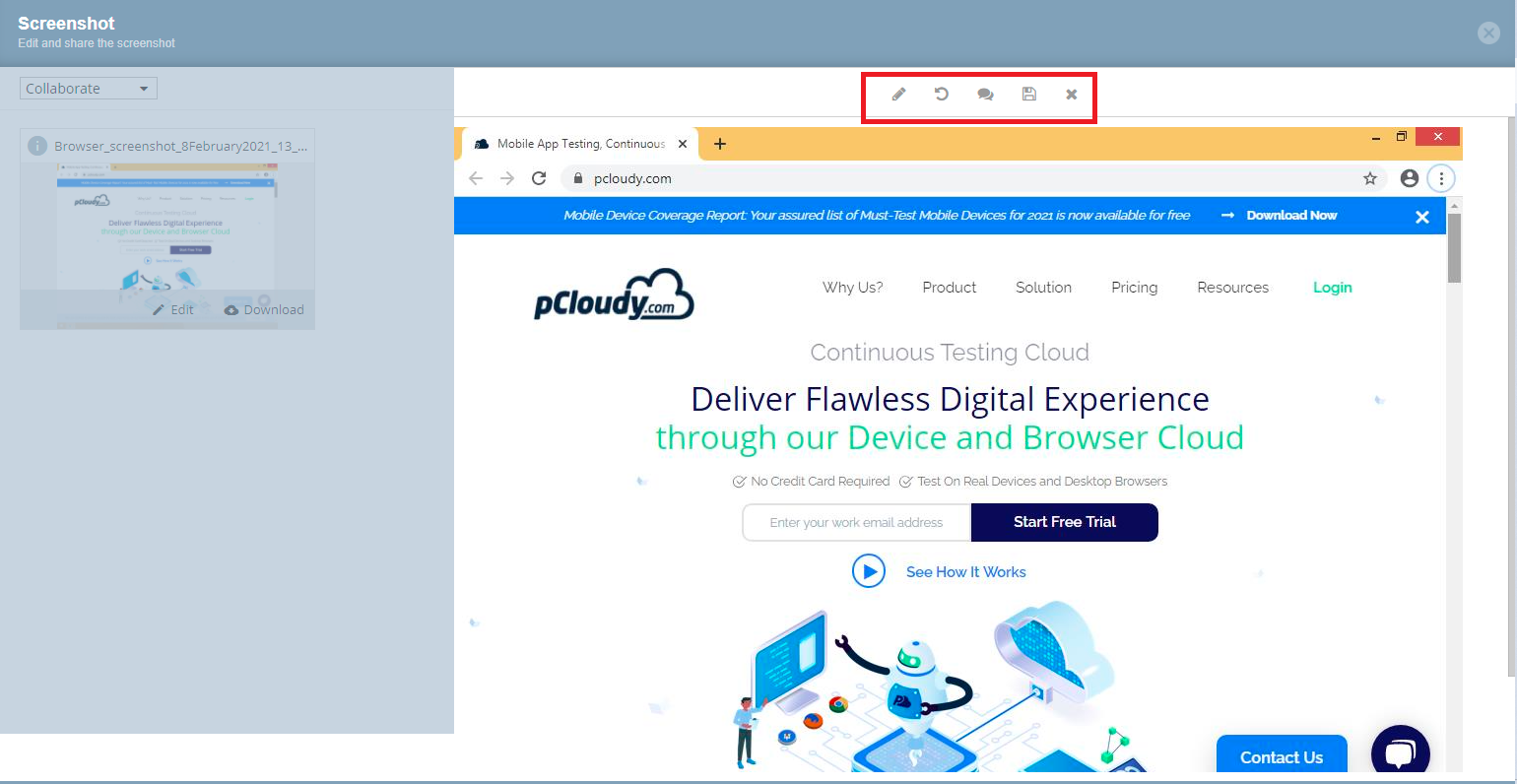Screen dimensions: 1517x784
Task: Open the comment bubble tool
Action: point(985,95)
